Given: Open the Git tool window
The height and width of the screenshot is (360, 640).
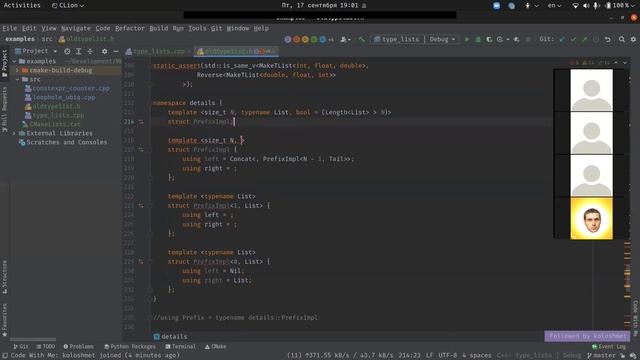Looking at the screenshot, I should pyautogui.click(x=21, y=347).
